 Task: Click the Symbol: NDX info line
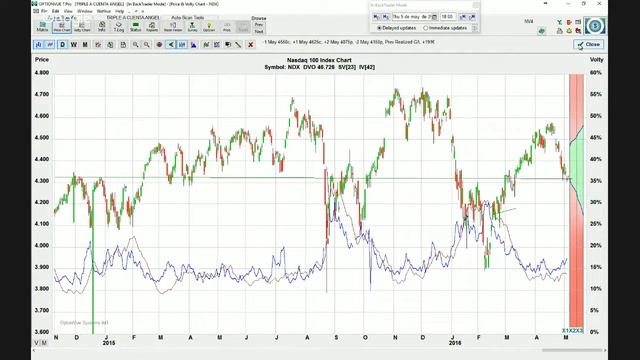click(319, 67)
